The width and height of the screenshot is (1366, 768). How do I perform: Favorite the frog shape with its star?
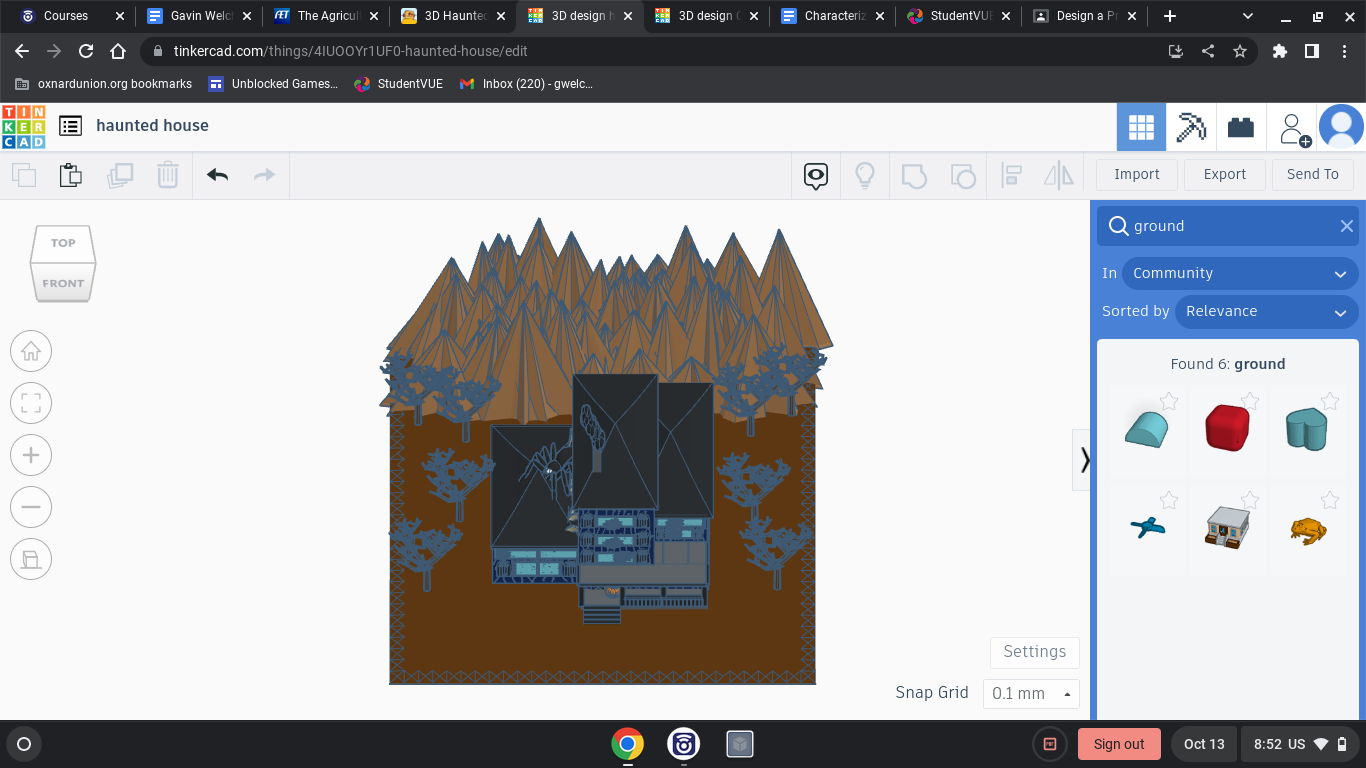[x=1330, y=500]
